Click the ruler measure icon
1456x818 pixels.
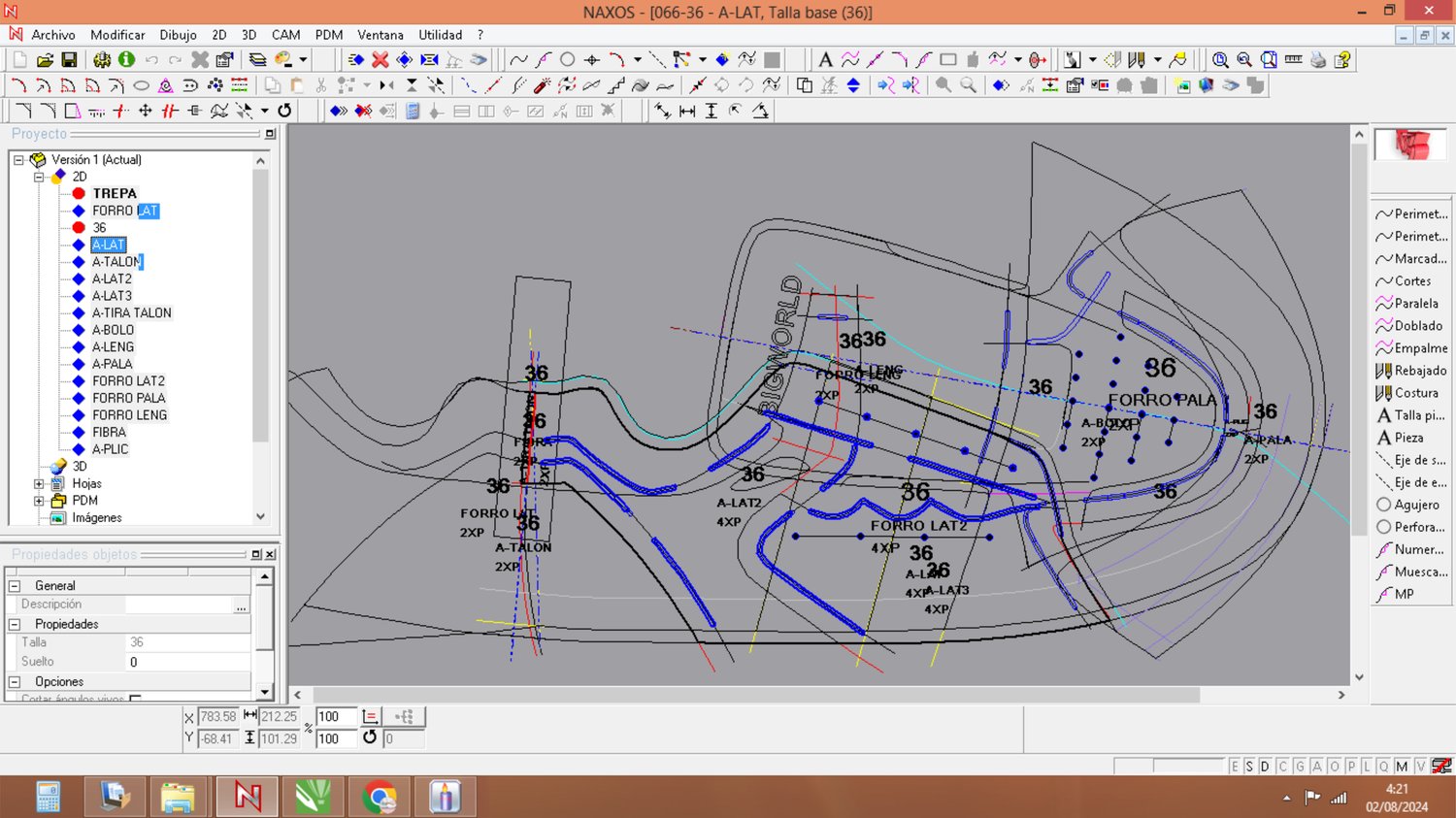(1293, 60)
